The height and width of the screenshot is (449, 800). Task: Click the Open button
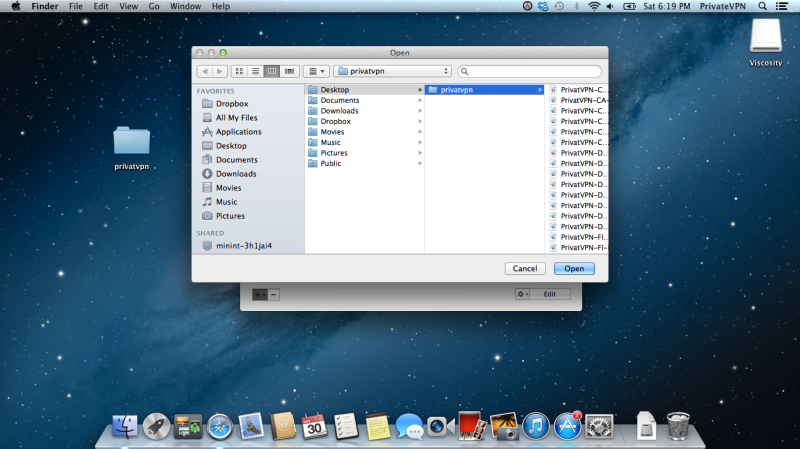[574, 268]
